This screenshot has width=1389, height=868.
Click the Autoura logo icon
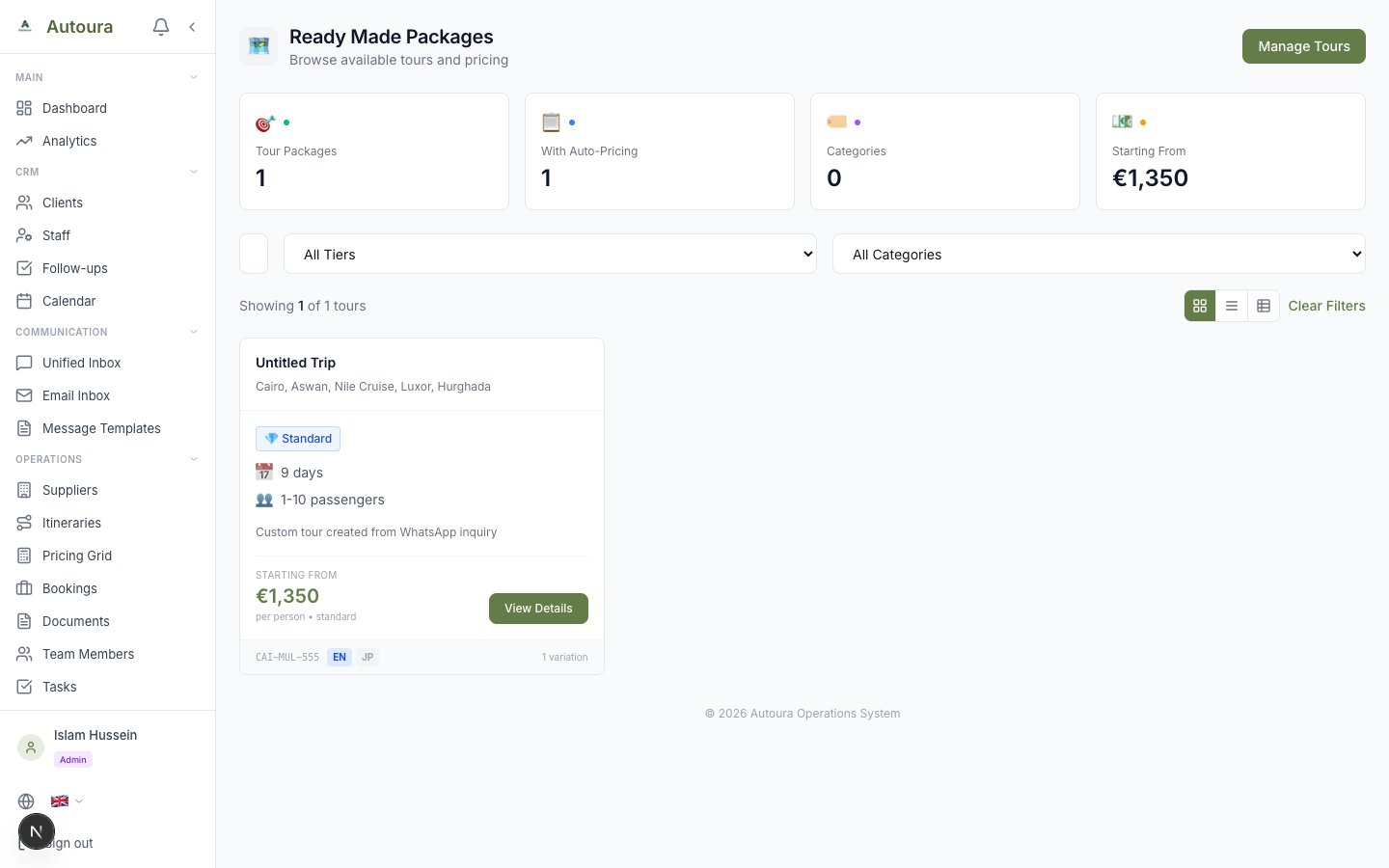[x=25, y=26]
